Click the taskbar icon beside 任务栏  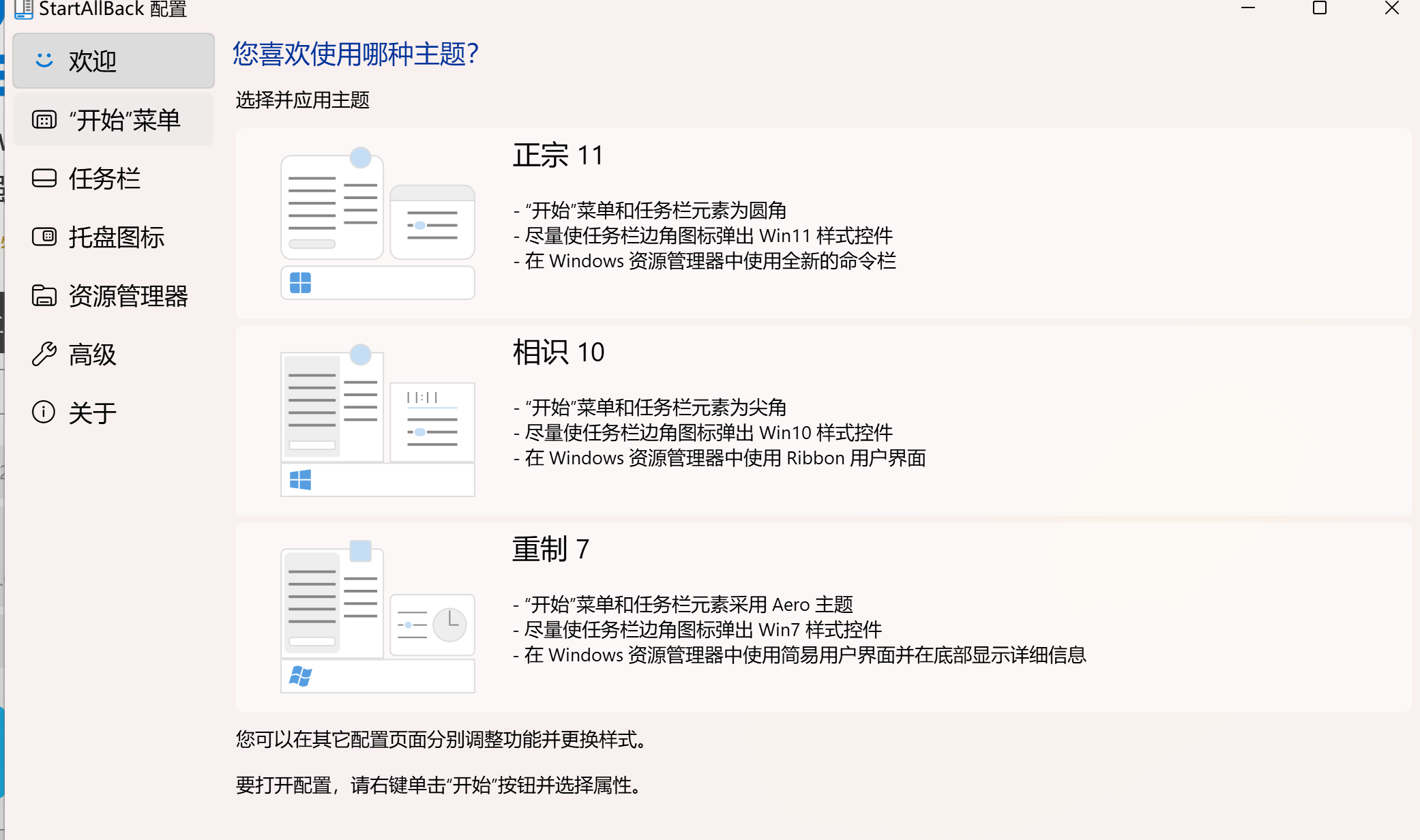point(44,179)
